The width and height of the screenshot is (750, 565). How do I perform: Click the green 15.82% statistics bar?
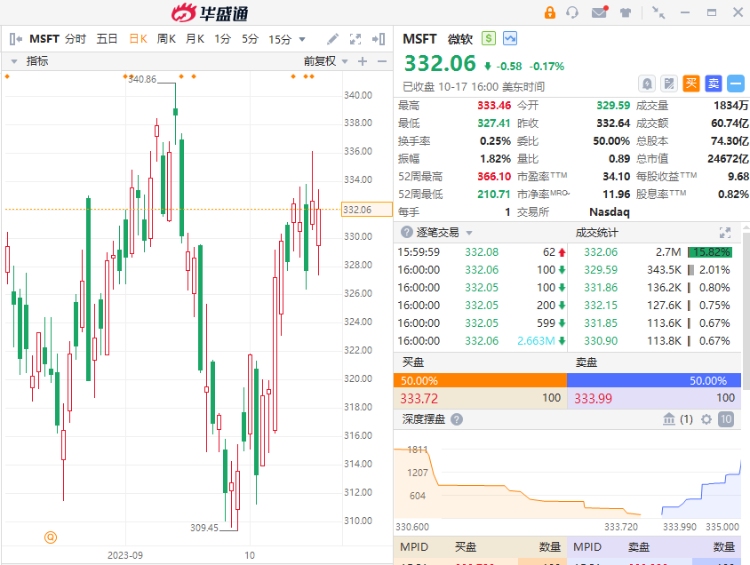[710, 252]
